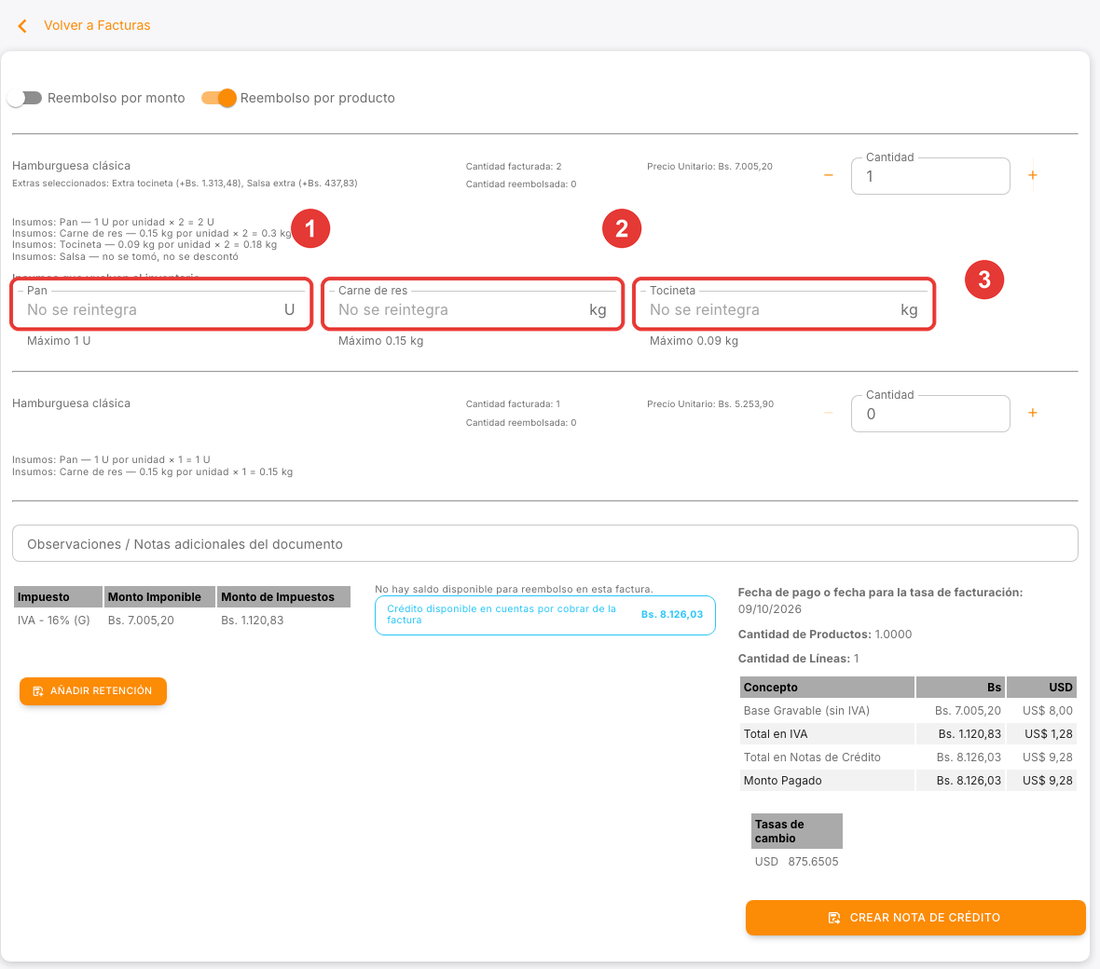Decrease quantity for first Hamburguesa clásica
The image size is (1100, 969).
[x=829, y=175]
